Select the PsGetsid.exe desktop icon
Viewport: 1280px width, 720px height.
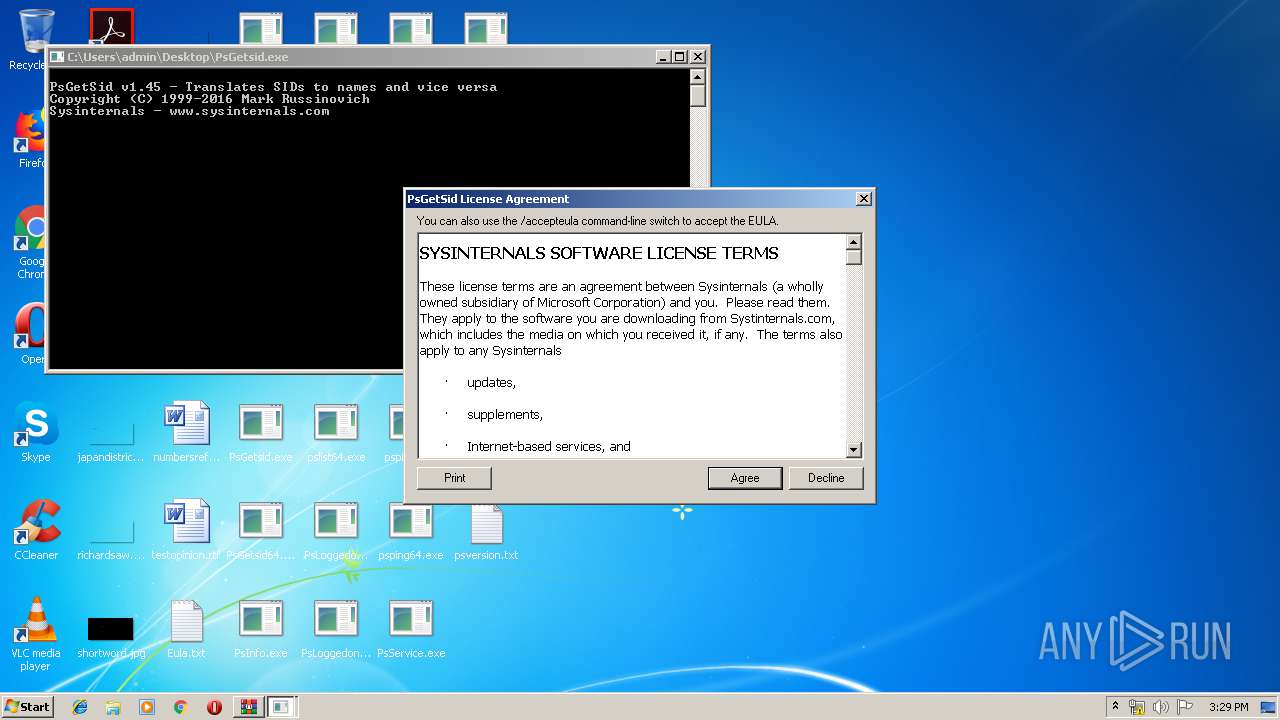click(261, 433)
